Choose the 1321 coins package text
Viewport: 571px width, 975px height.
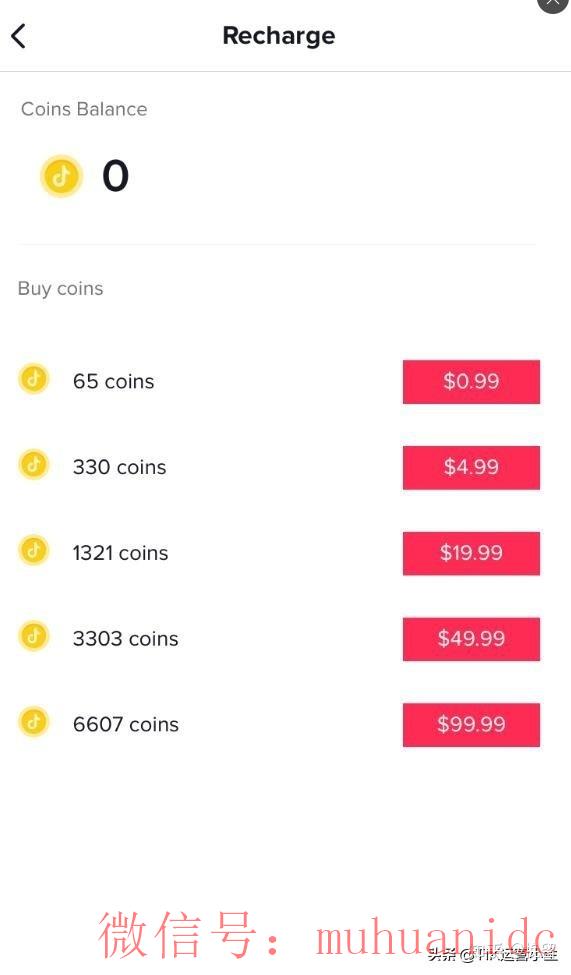click(x=120, y=553)
